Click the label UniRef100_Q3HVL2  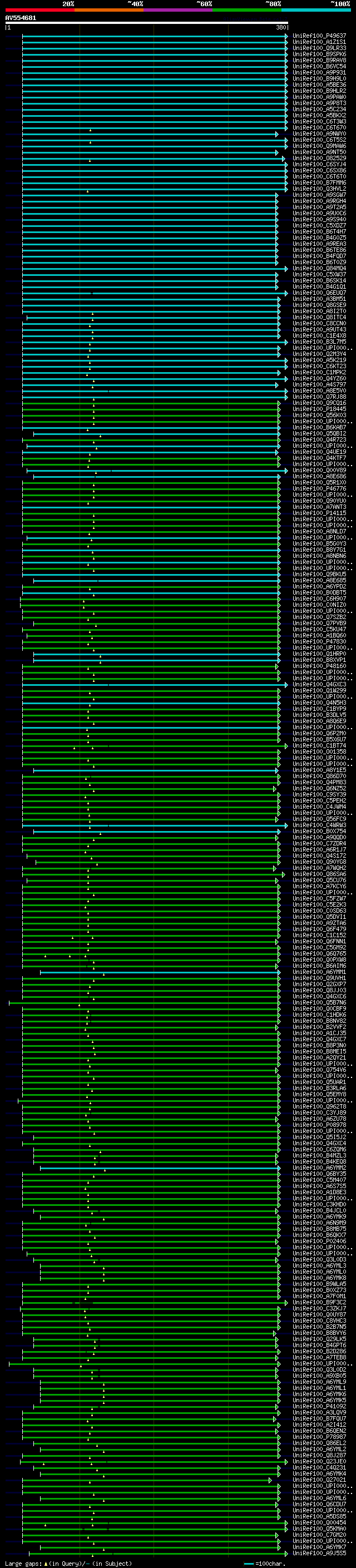pos(319,189)
